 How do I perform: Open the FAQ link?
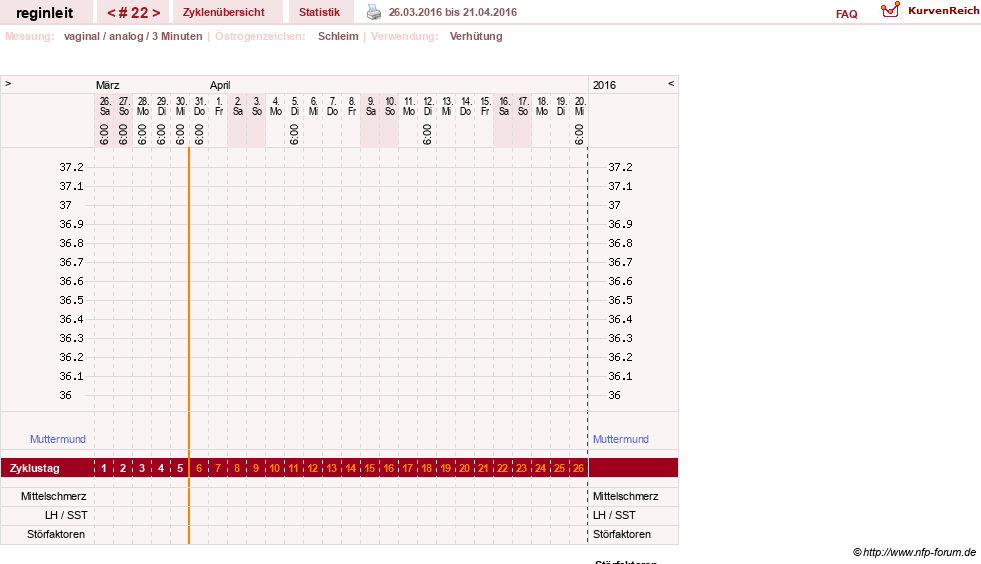(x=846, y=14)
